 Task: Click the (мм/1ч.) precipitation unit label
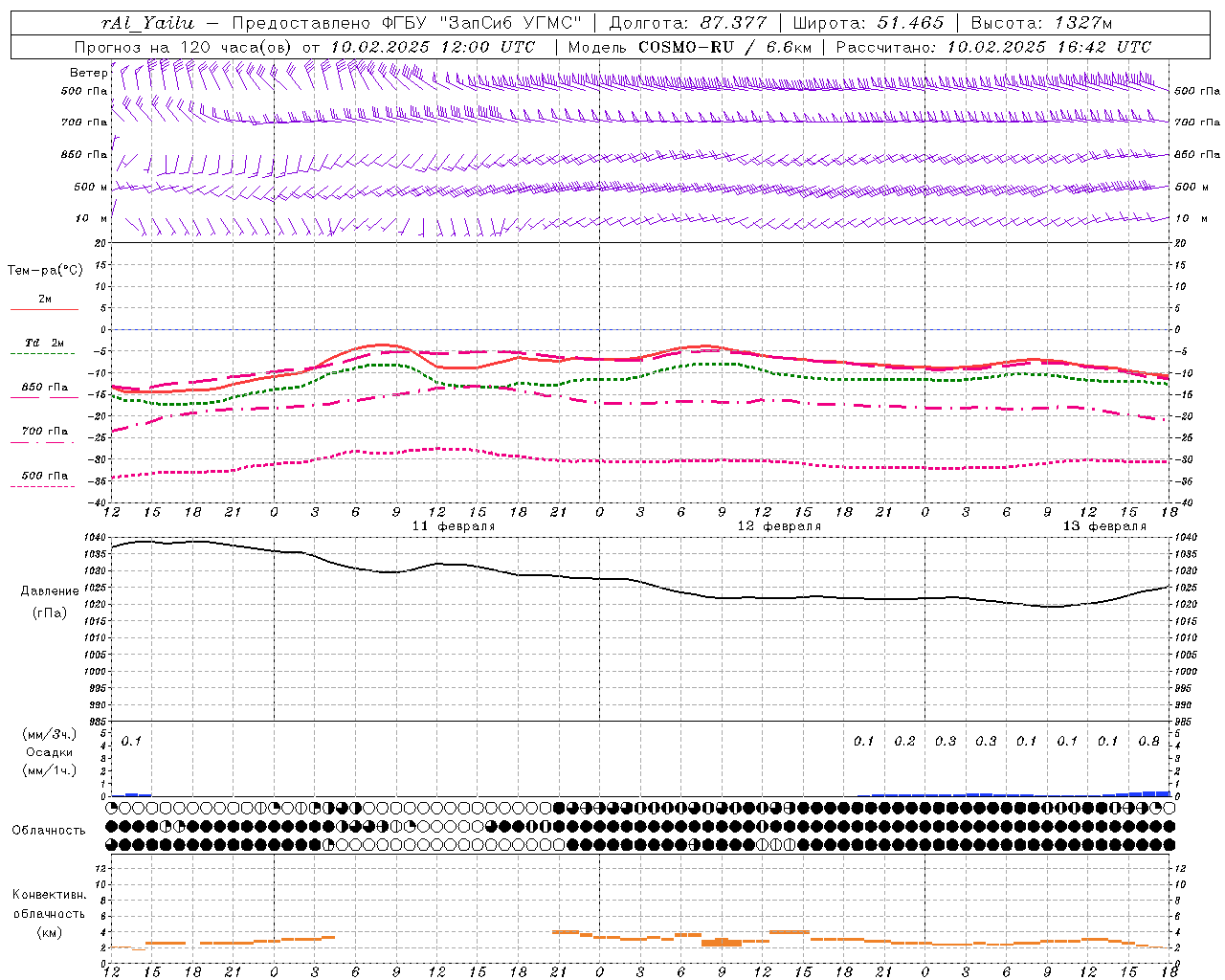point(50,770)
